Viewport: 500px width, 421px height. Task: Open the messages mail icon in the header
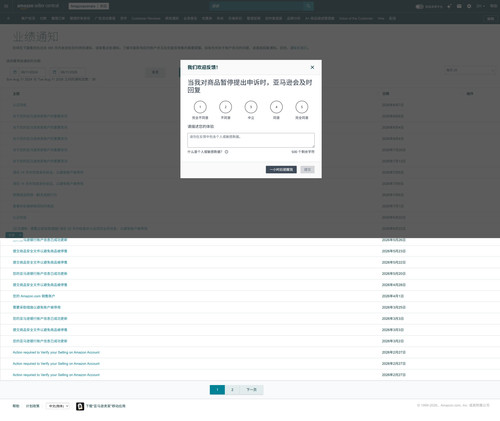(x=459, y=6)
